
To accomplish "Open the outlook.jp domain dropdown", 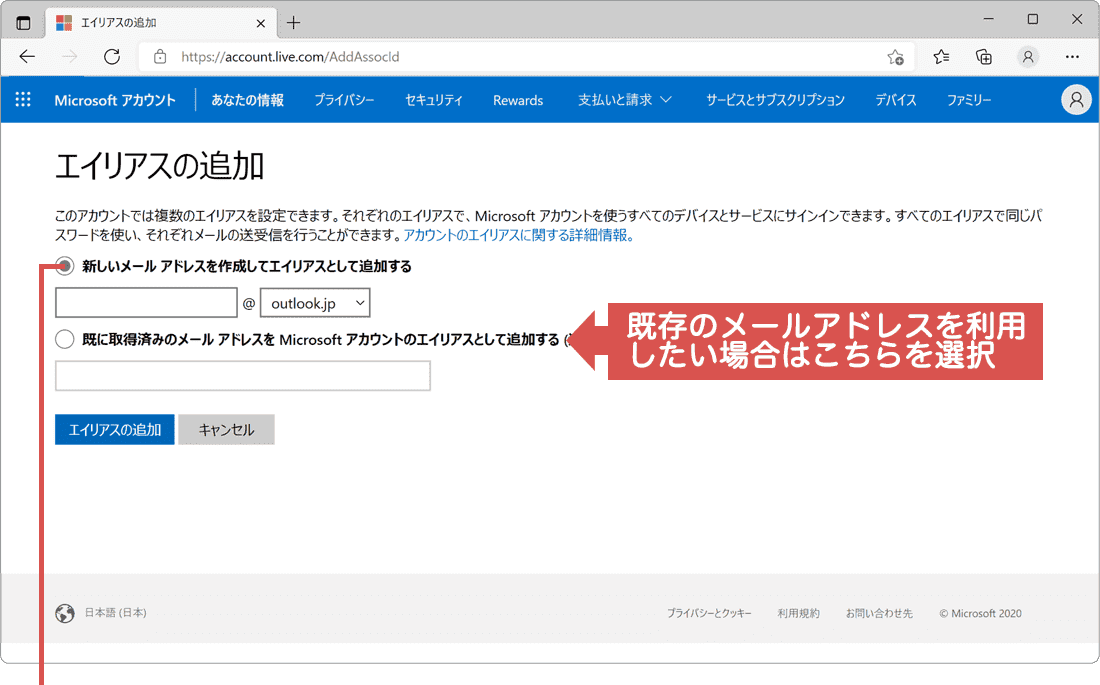I will [x=315, y=302].
